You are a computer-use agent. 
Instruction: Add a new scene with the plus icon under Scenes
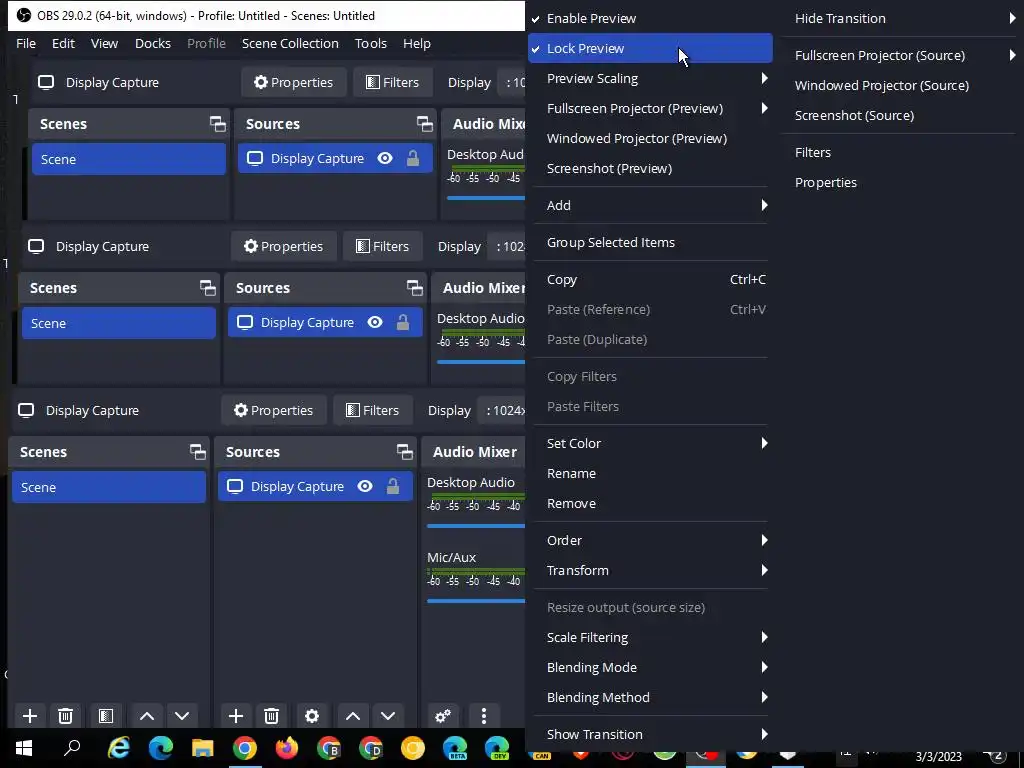click(x=29, y=716)
